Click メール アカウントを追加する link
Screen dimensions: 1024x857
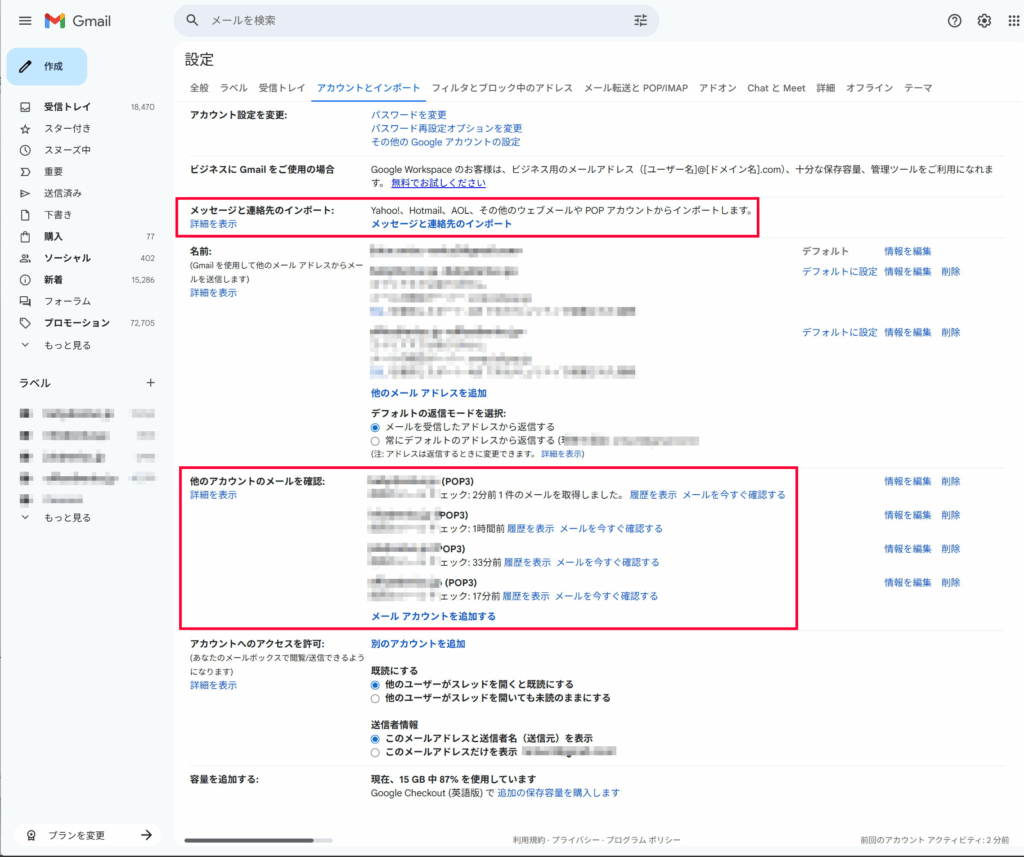point(433,616)
